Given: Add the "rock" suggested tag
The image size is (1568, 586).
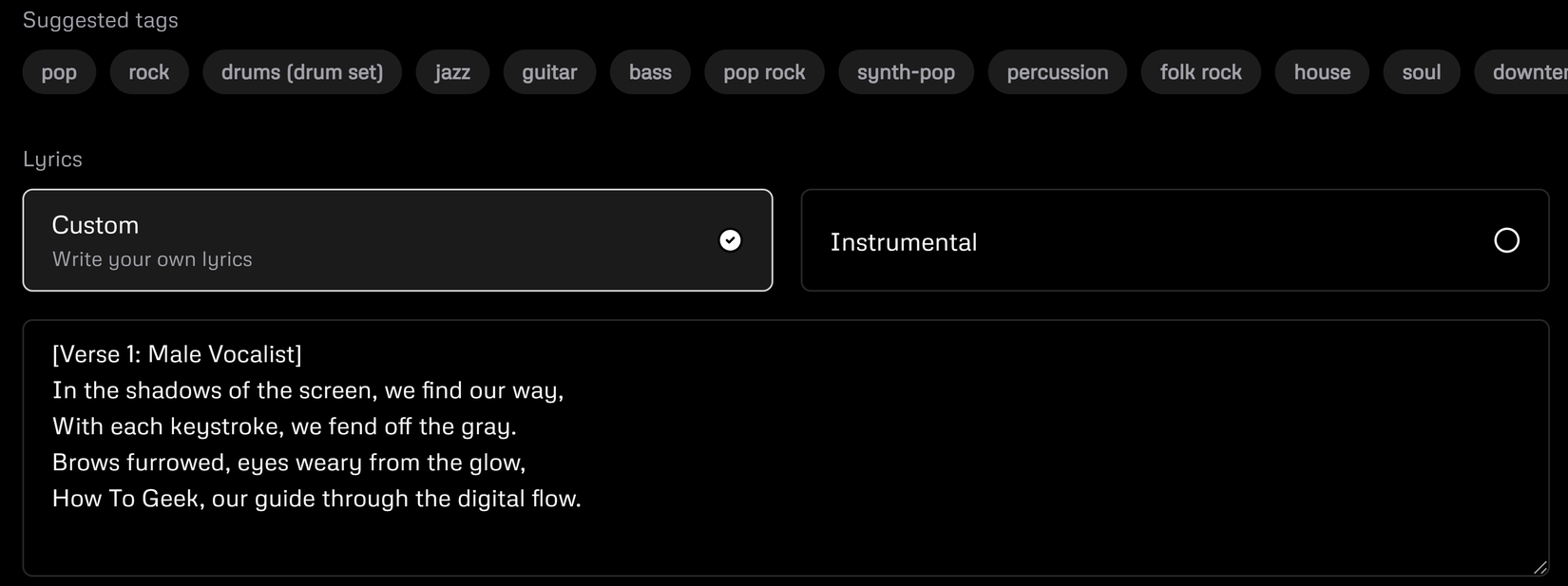Looking at the screenshot, I should point(149,71).
